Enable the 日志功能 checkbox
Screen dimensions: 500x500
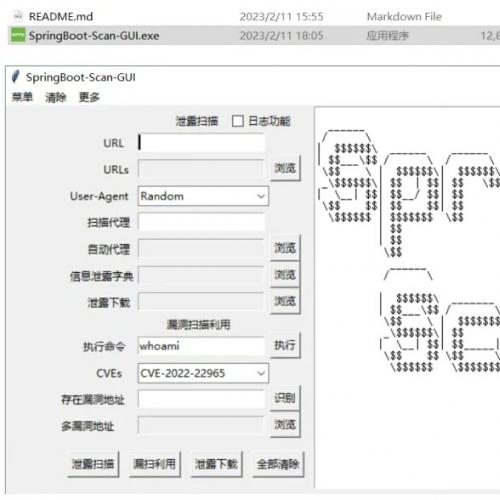tap(238, 121)
